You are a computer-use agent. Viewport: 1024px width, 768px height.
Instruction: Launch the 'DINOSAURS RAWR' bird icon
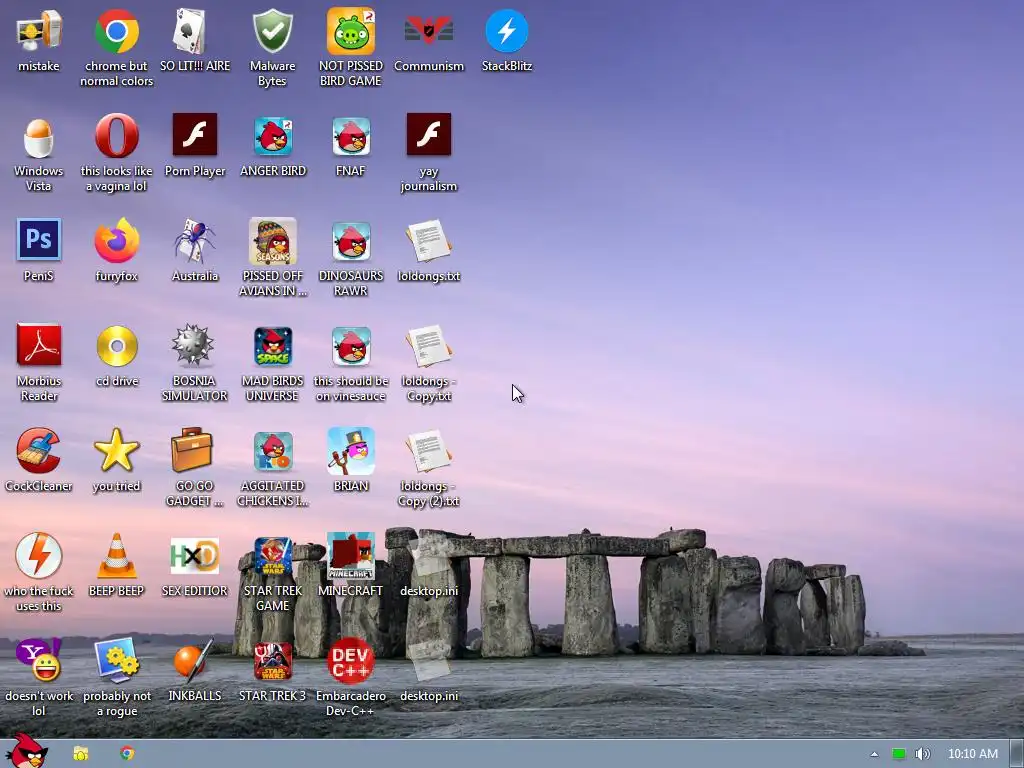351,259
